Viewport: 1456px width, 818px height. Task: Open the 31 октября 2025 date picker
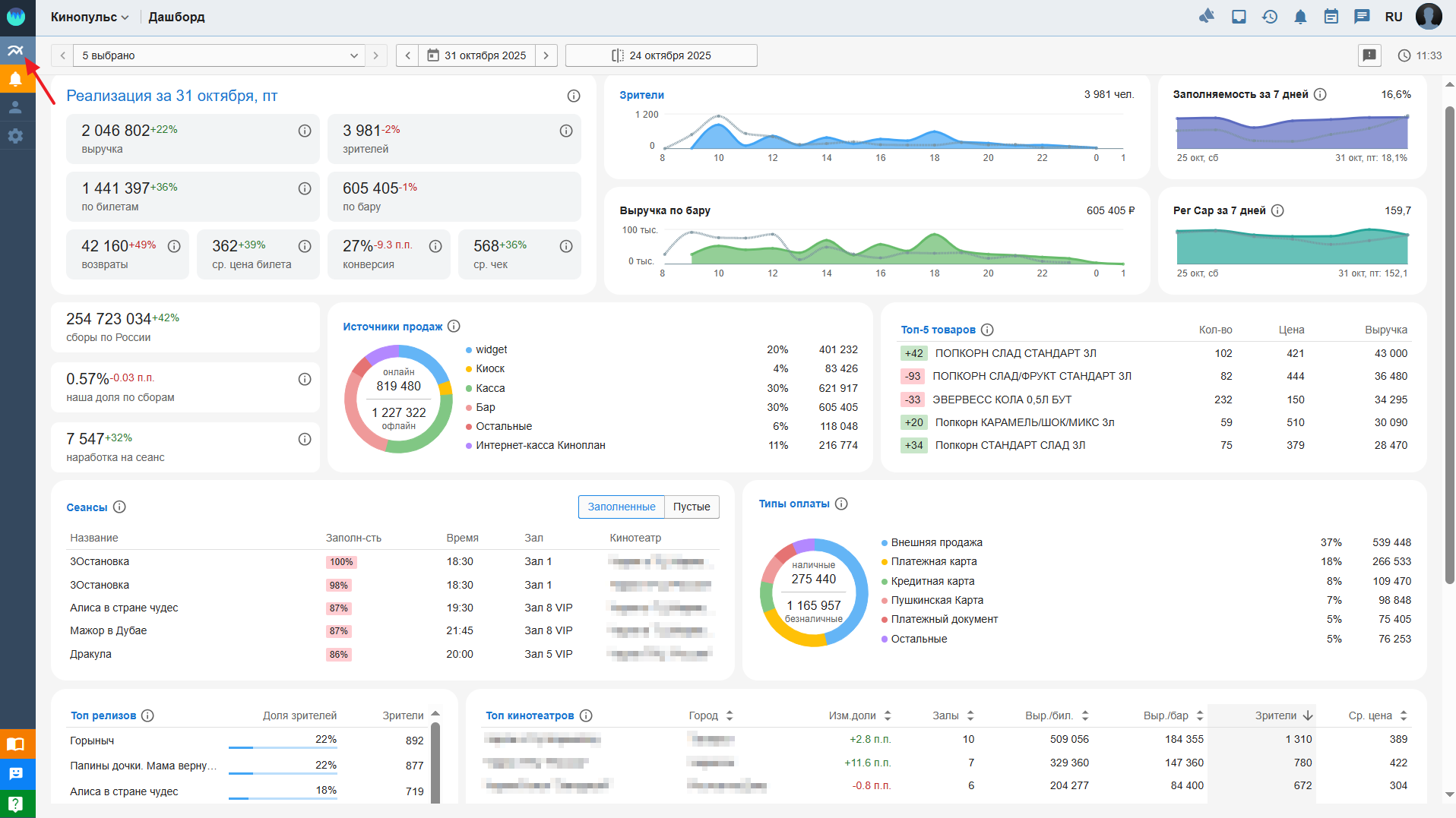pos(477,55)
